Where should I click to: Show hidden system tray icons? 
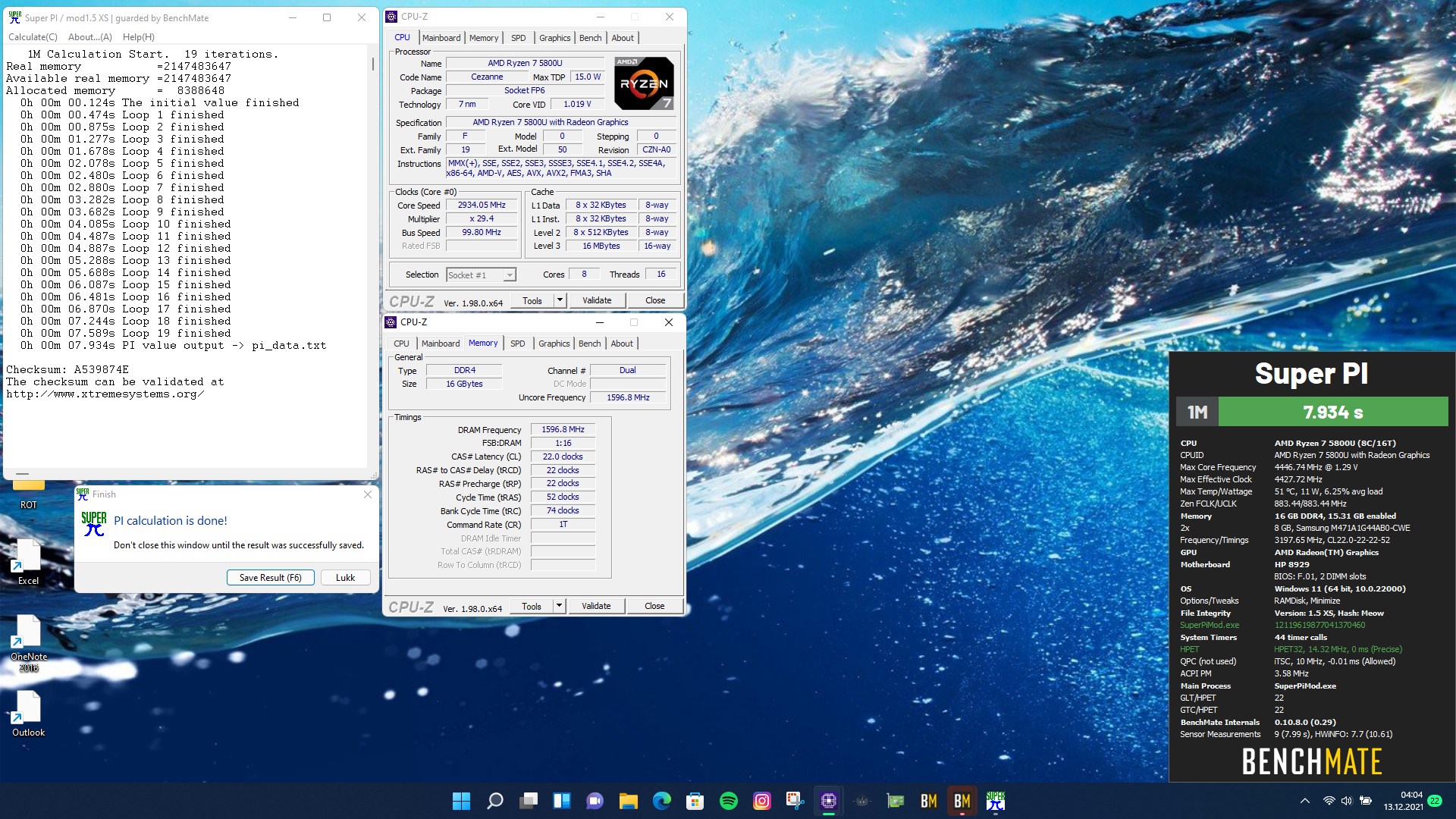(x=1304, y=801)
